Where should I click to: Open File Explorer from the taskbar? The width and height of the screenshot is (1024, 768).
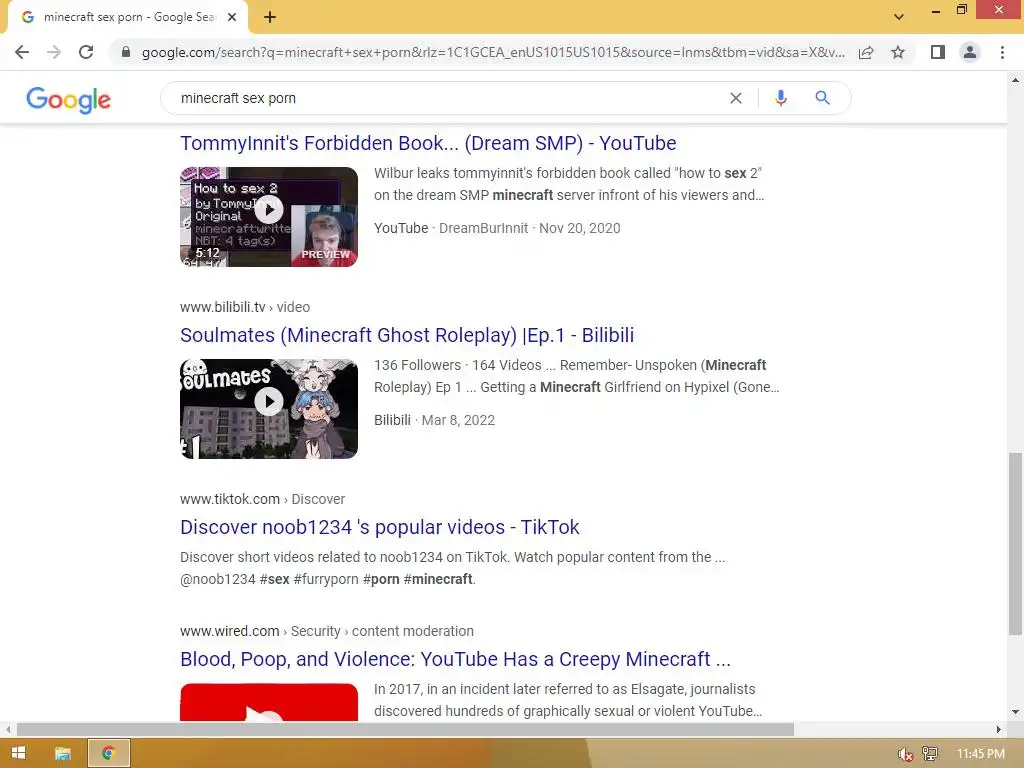(63, 754)
